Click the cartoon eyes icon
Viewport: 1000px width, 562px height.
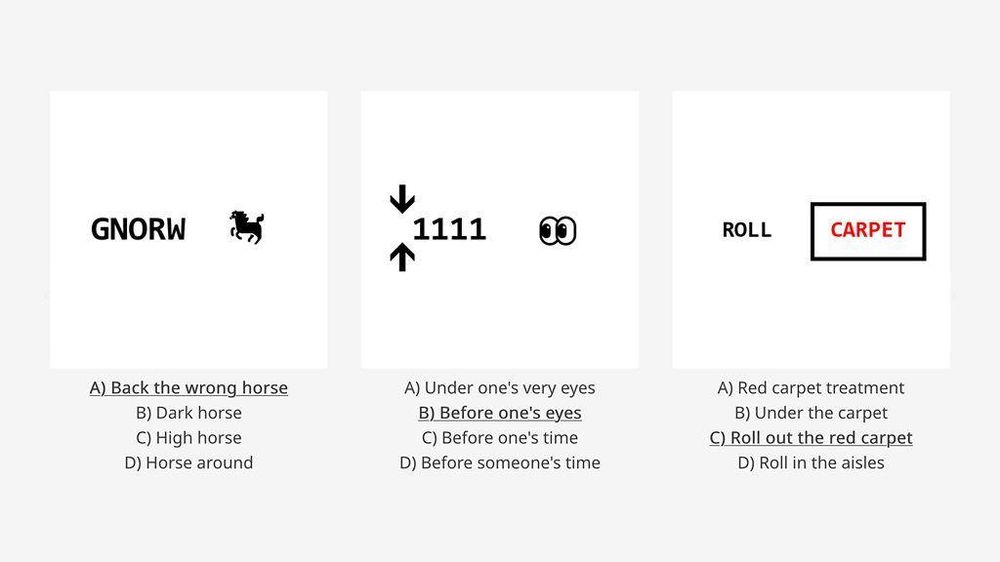[x=558, y=231]
